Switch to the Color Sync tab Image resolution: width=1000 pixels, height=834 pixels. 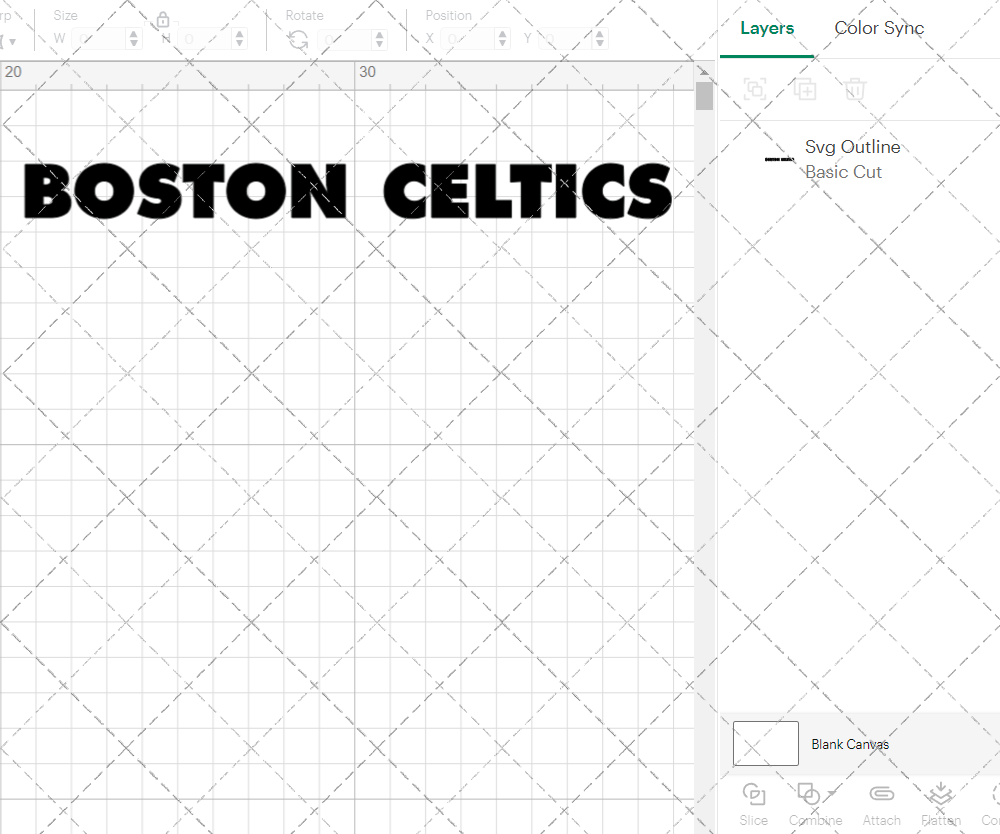click(x=879, y=28)
